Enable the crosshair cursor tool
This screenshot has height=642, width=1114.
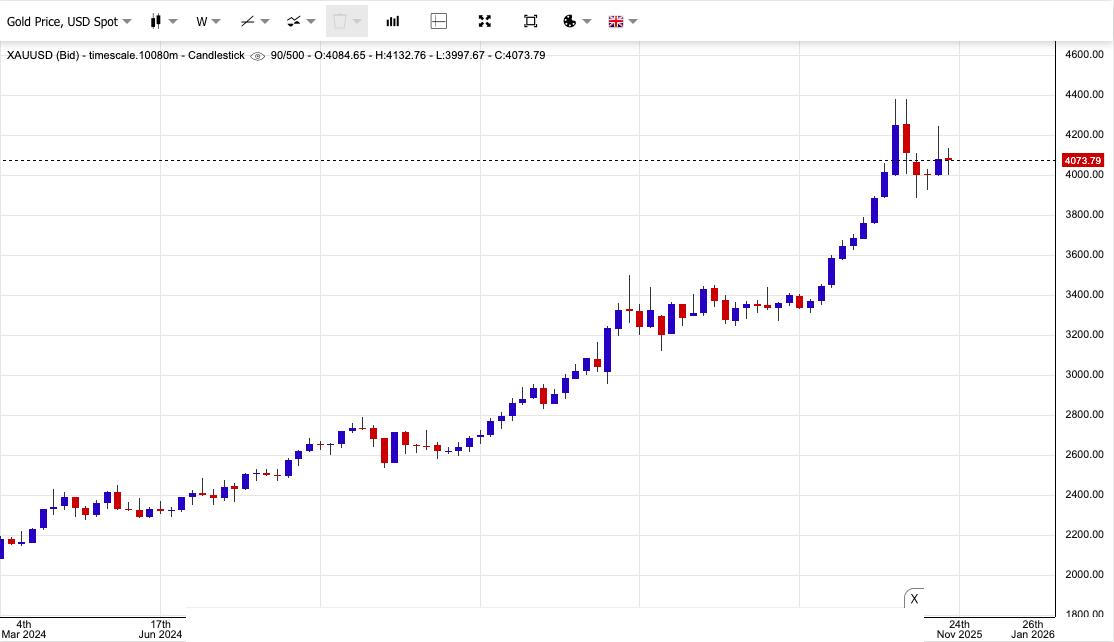coord(438,21)
